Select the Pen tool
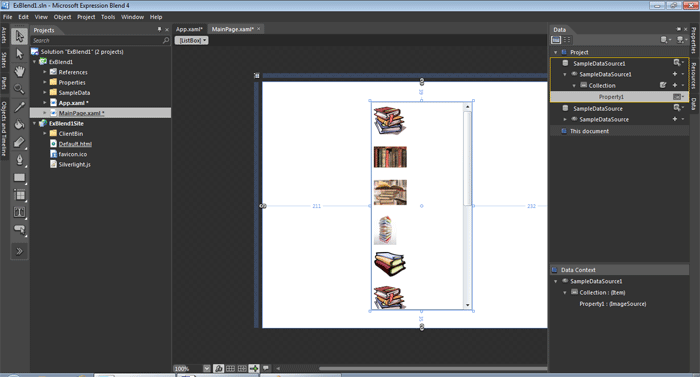This screenshot has width=700, height=377. click(x=19, y=160)
